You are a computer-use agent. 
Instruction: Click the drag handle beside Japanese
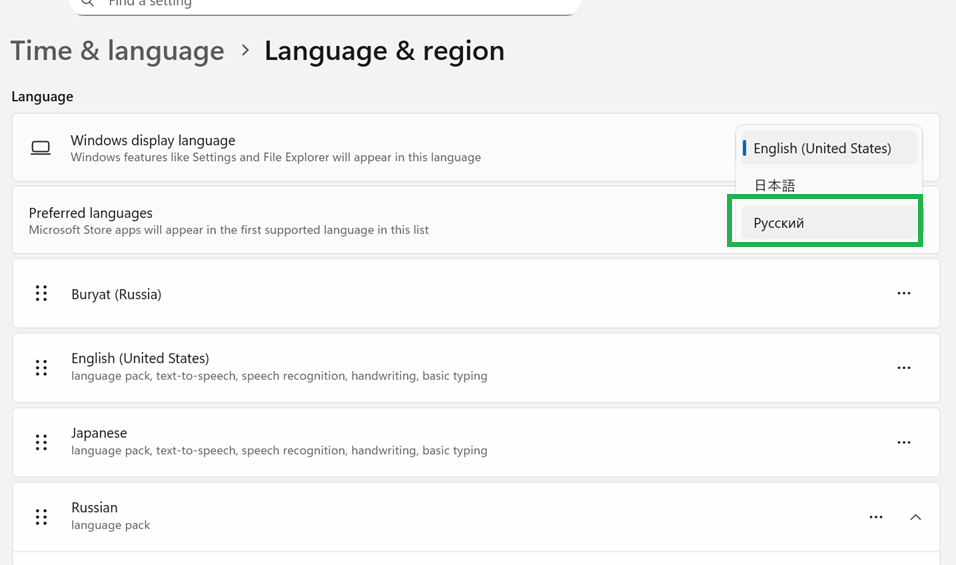41,442
